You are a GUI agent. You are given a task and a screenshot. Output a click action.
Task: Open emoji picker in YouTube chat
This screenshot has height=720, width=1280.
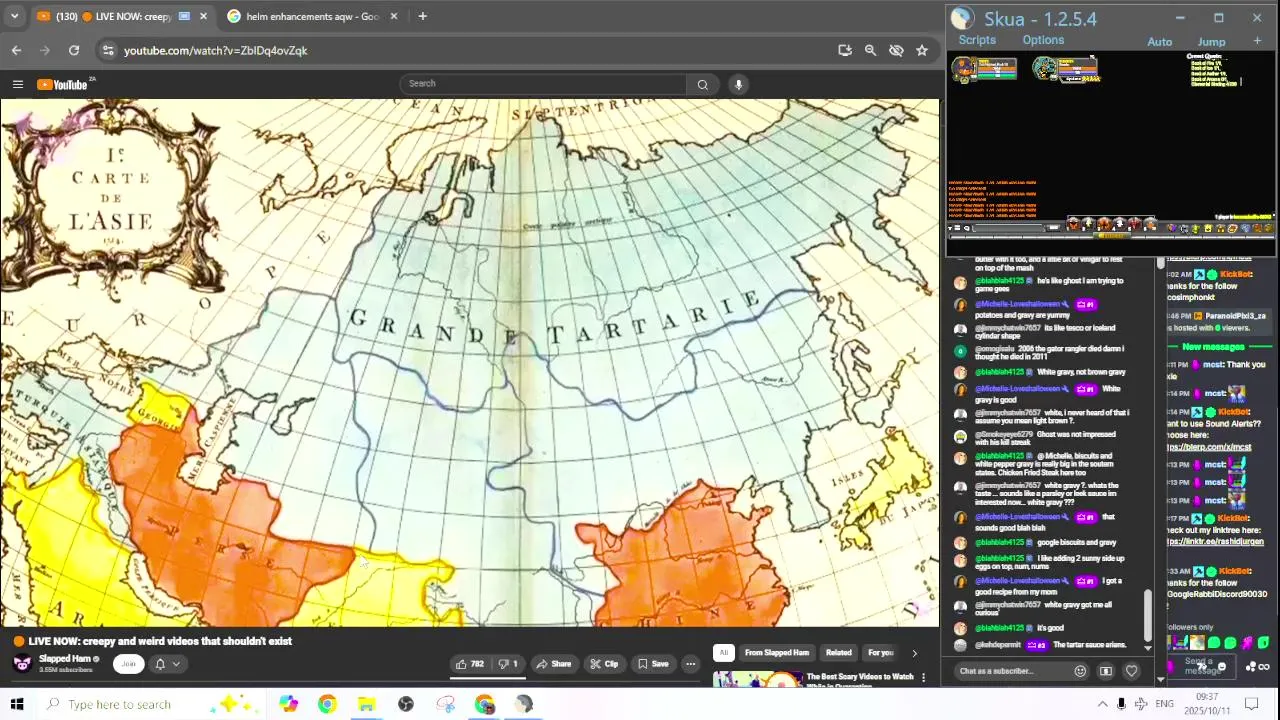[x=1080, y=671]
